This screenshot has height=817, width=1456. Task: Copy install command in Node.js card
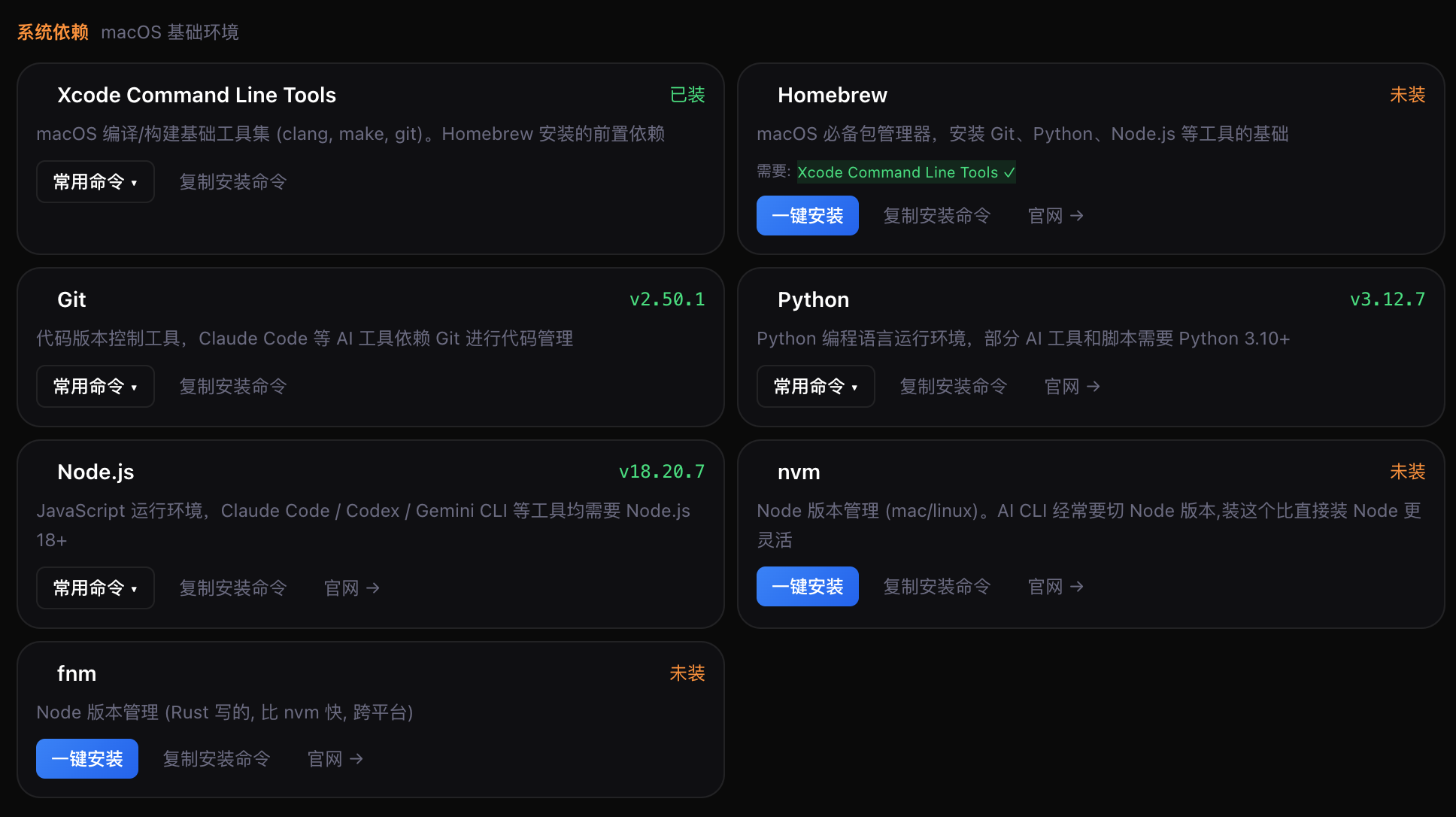pyautogui.click(x=233, y=588)
